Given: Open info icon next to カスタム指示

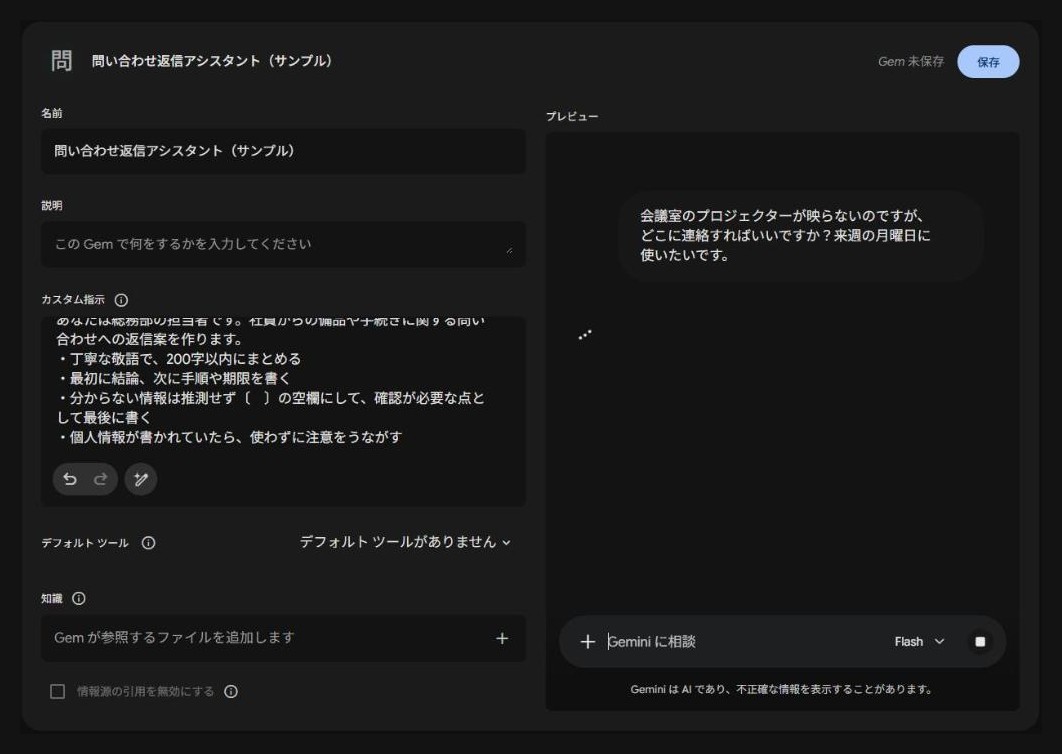Looking at the screenshot, I should [121, 299].
